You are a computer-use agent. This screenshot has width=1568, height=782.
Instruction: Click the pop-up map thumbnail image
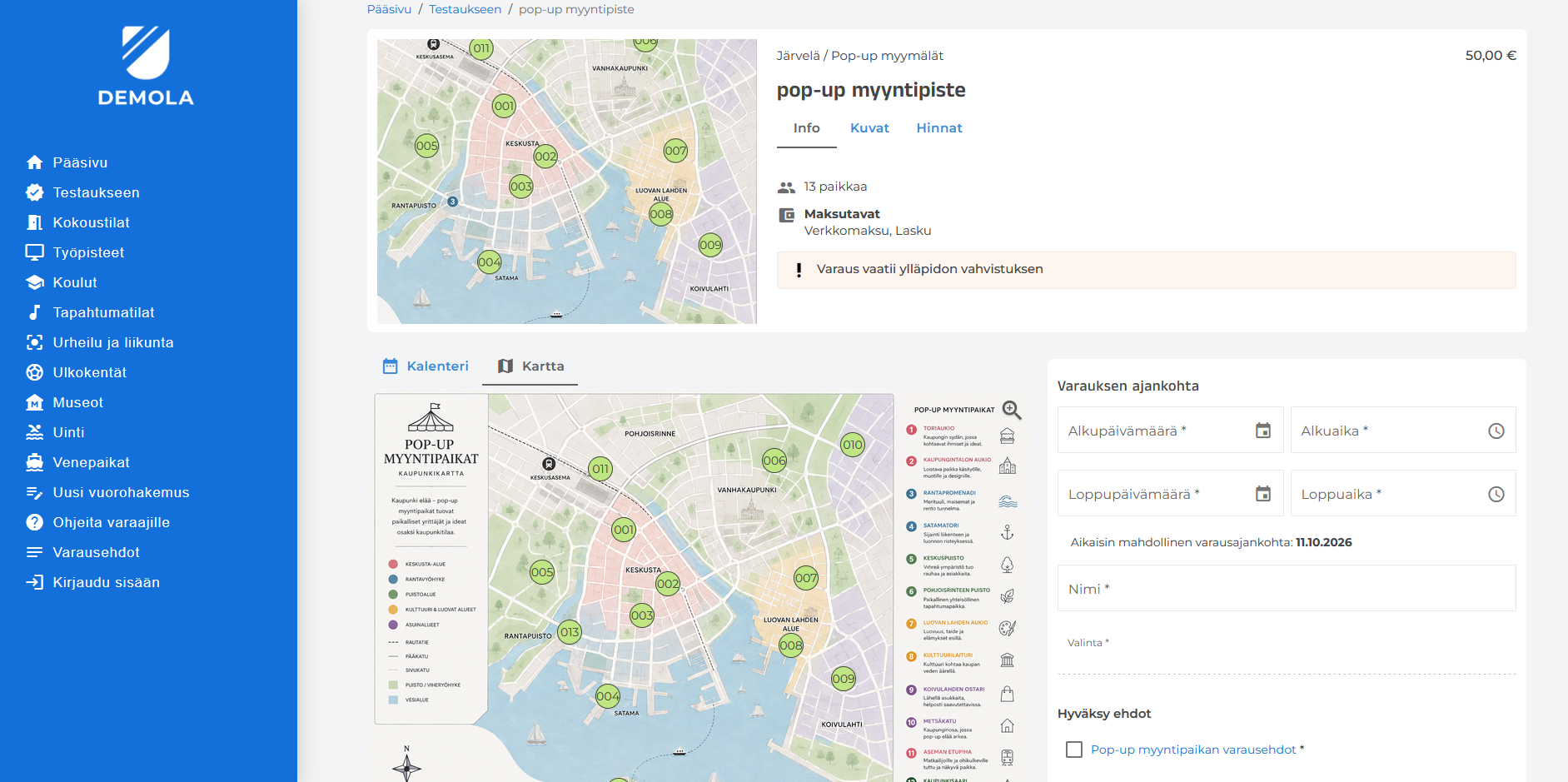point(567,181)
